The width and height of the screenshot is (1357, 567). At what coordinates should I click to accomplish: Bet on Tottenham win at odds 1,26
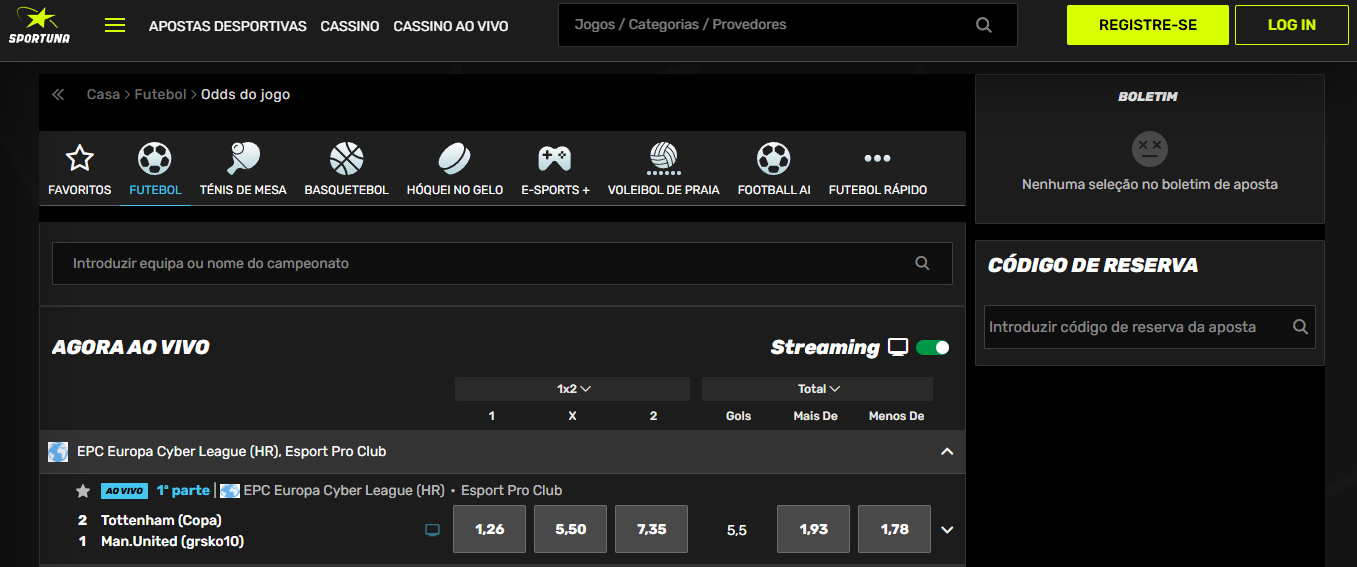tap(489, 529)
